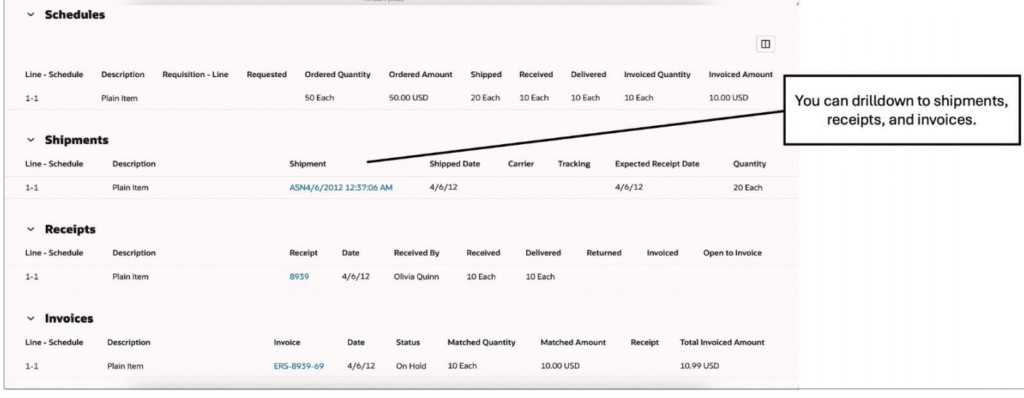Click the Ordered Quantity column header
1024x398 pixels.
click(337, 75)
